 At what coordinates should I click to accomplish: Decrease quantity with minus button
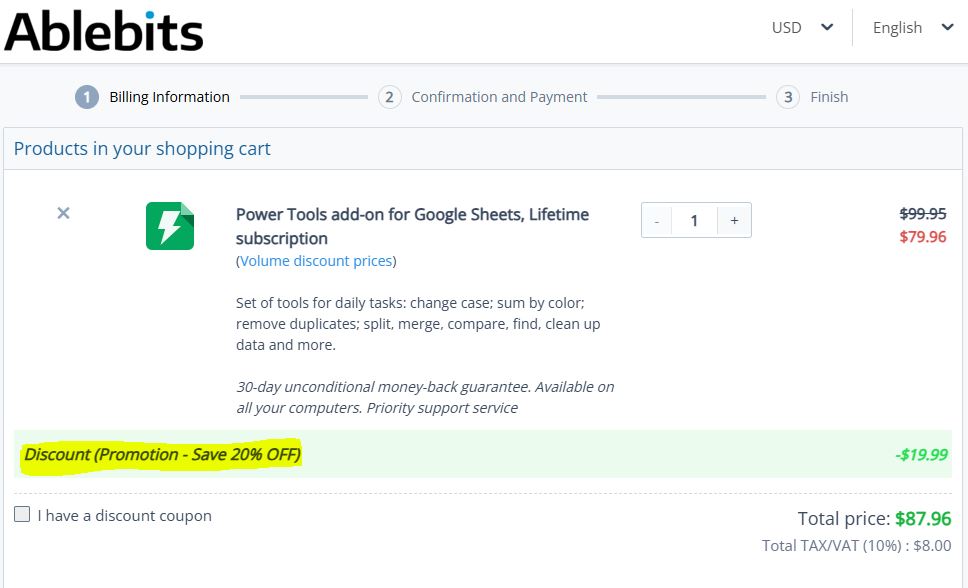coord(657,220)
